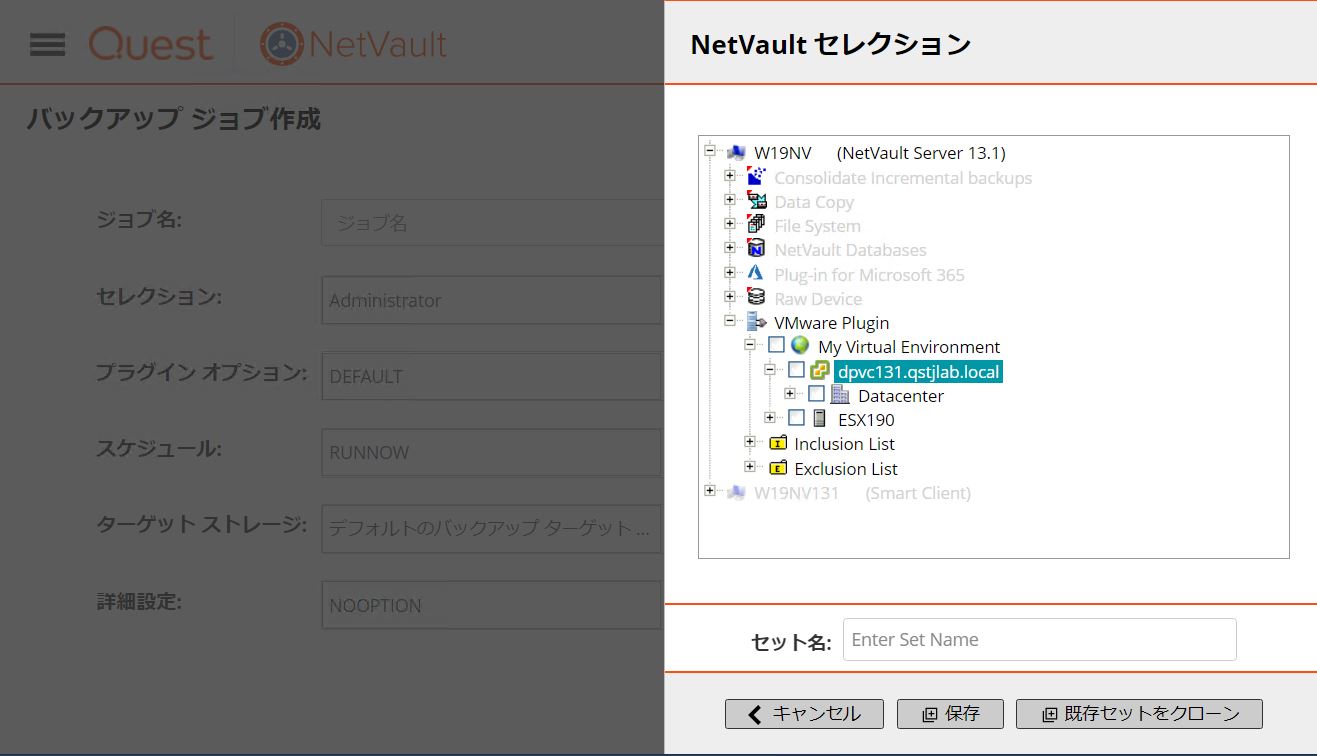Click the W19NV131 smart client icon
Screen dimensions: 1317x756
coord(736,492)
